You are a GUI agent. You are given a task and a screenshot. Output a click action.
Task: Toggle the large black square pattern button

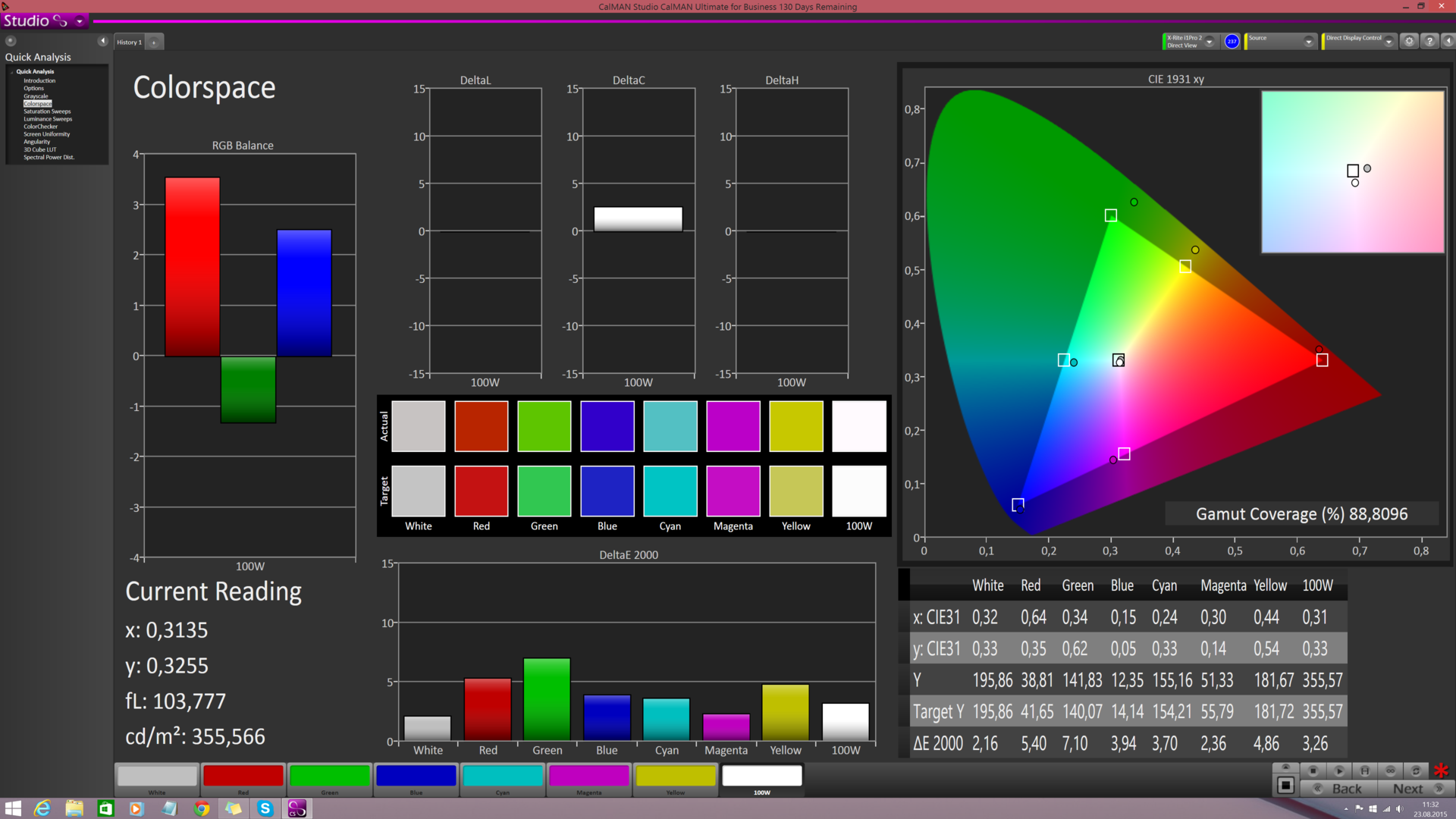(1285, 786)
